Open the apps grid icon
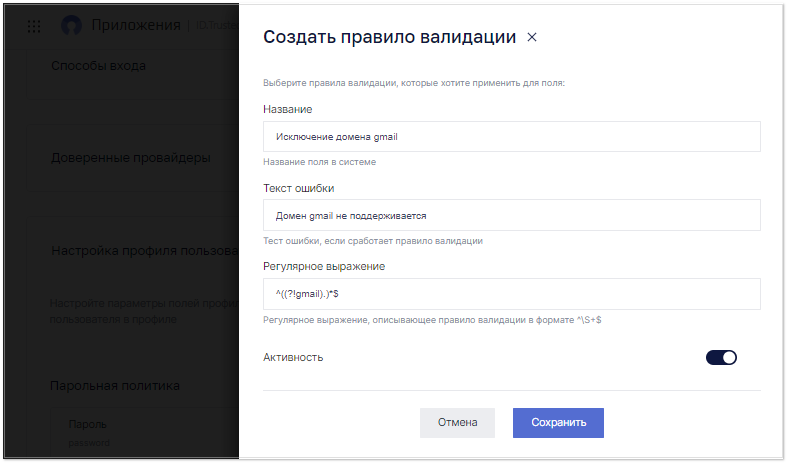The image size is (787, 463). coord(34,26)
